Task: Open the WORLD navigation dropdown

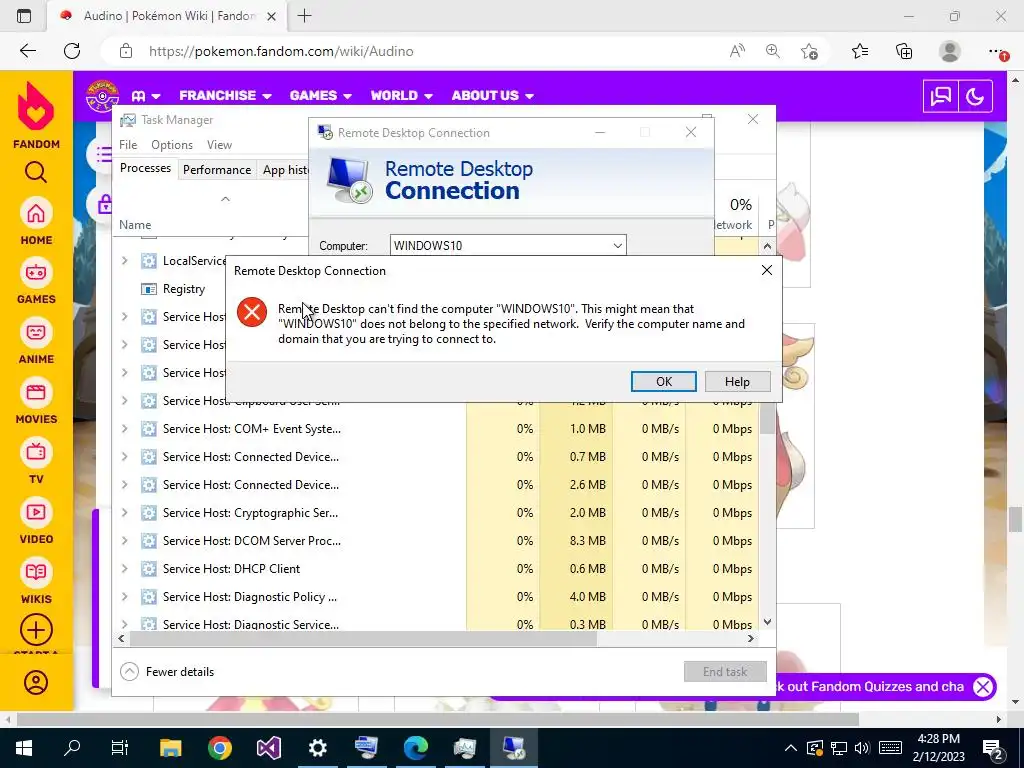Action: 402,95
